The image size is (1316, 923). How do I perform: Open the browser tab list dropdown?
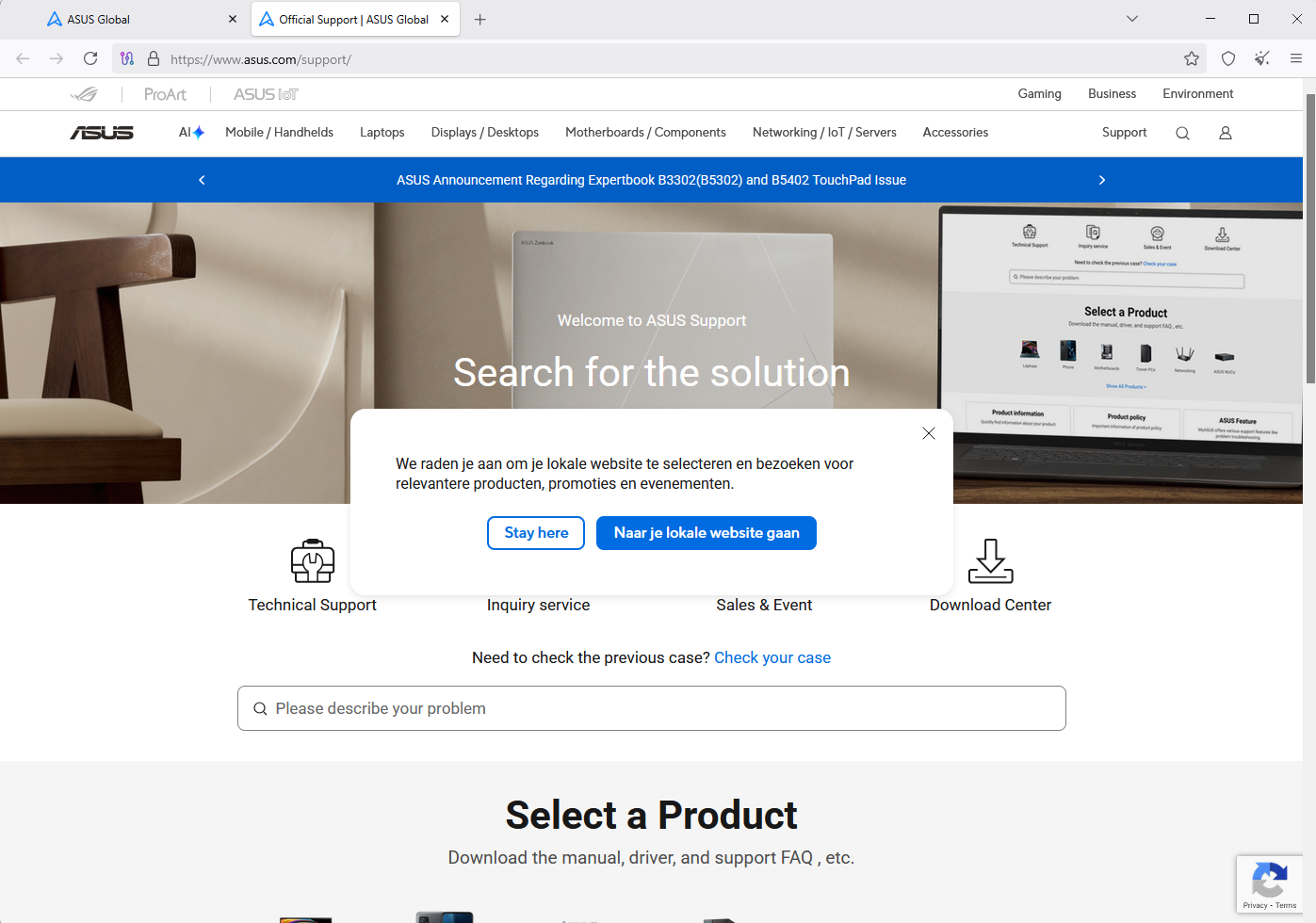tap(1131, 18)
